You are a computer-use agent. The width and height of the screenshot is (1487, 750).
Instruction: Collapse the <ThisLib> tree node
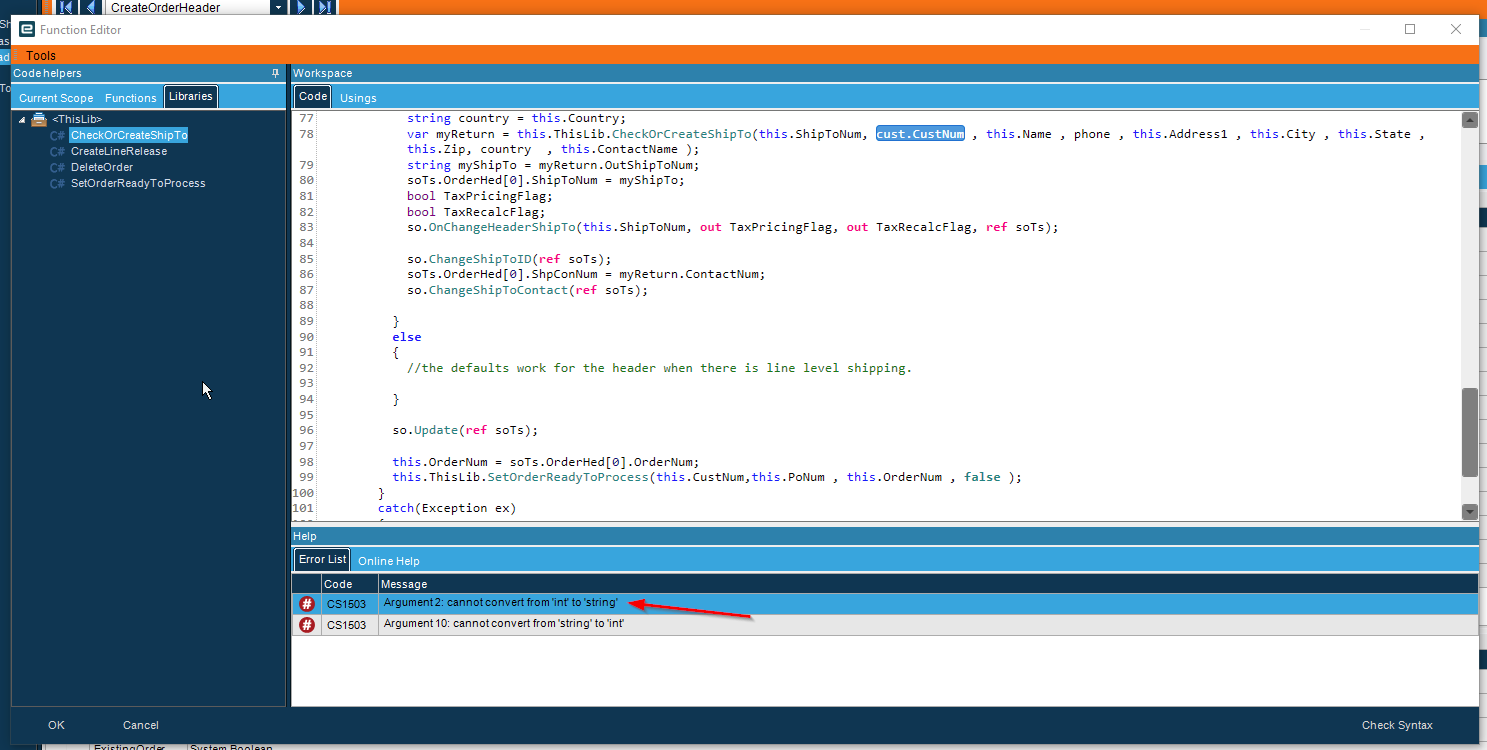click(22, 119)
